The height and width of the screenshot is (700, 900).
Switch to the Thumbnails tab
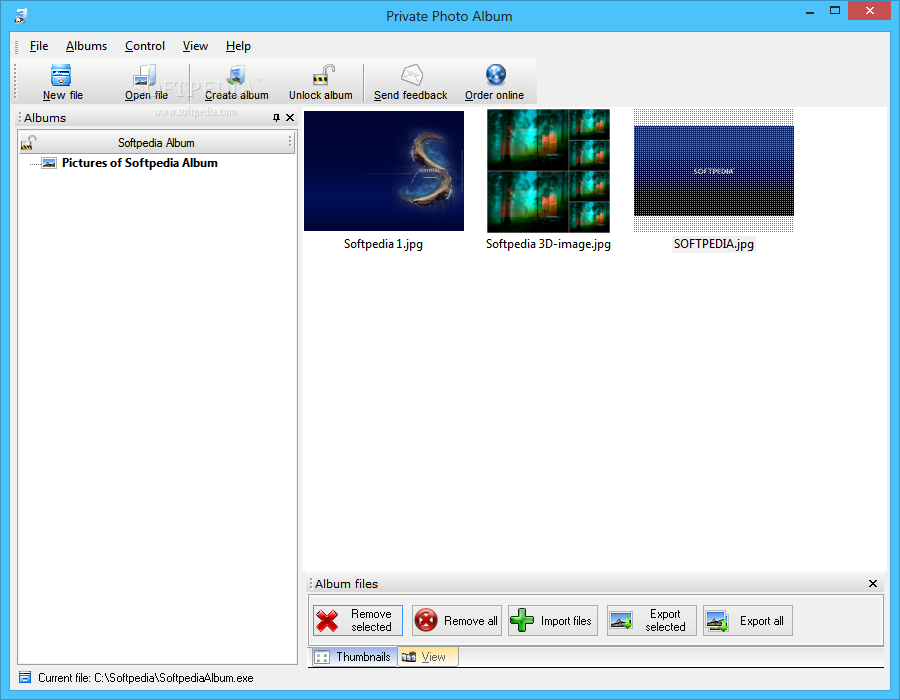354,657
